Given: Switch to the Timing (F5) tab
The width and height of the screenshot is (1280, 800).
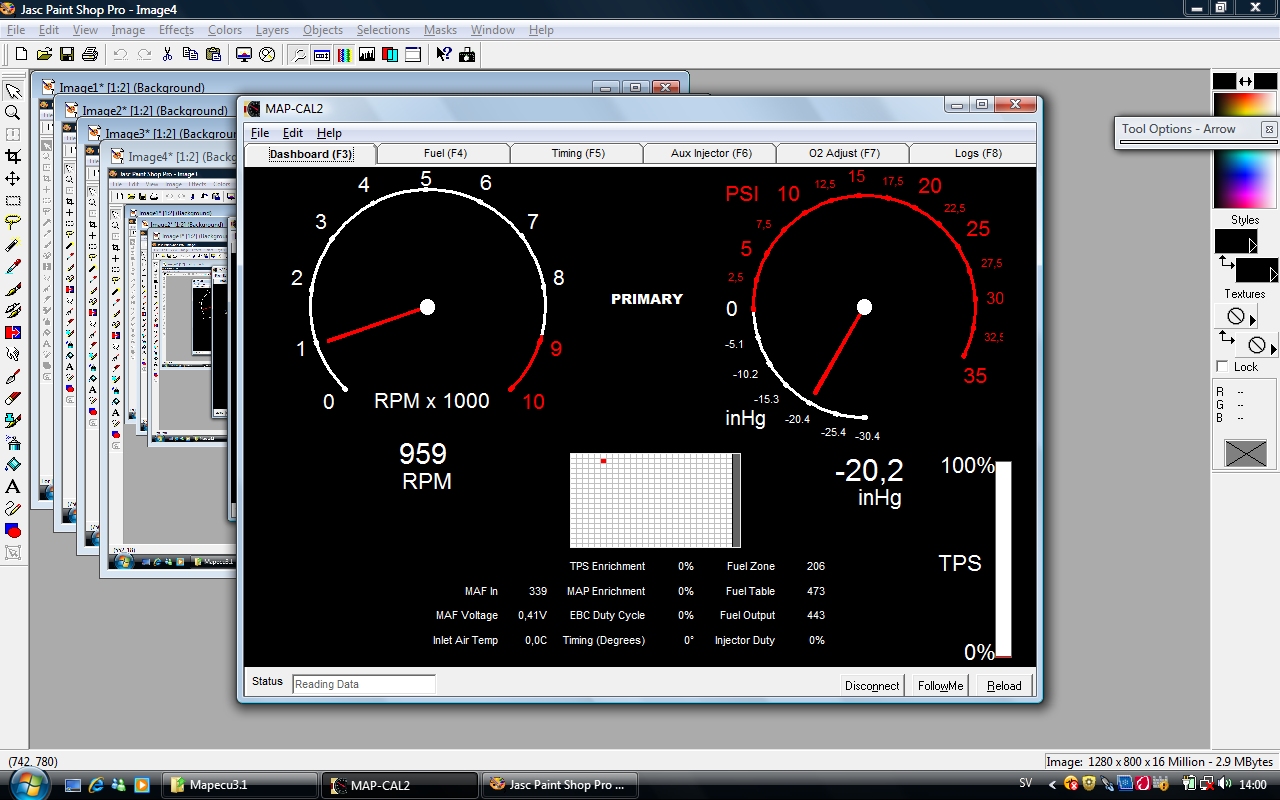Looking at the screenshot, I should (578, 153).
